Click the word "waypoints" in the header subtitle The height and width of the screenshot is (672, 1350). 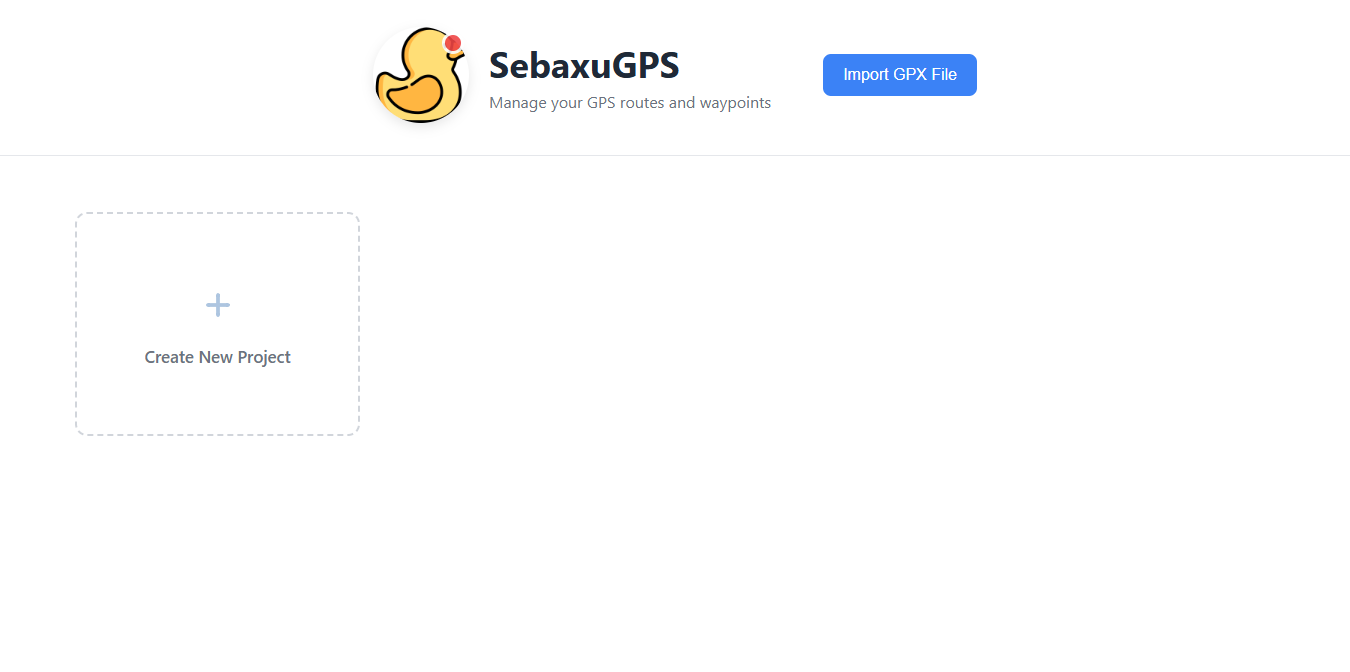[x=735, y=103]
